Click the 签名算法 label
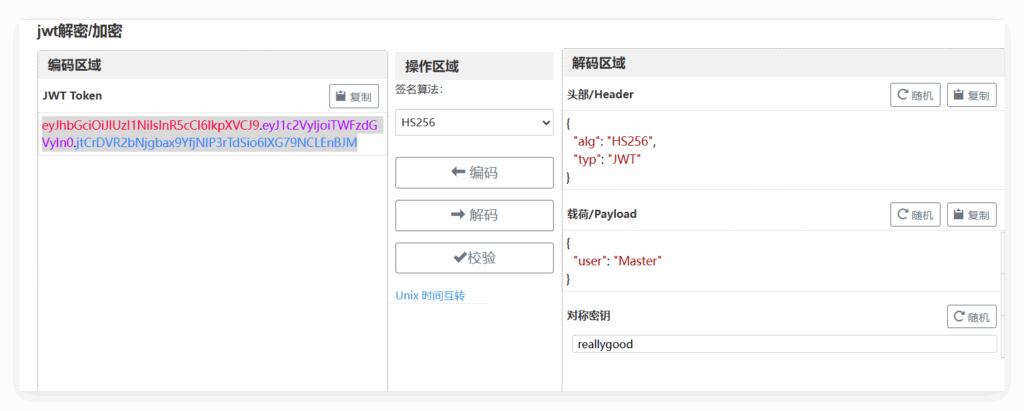 (418, 89)
